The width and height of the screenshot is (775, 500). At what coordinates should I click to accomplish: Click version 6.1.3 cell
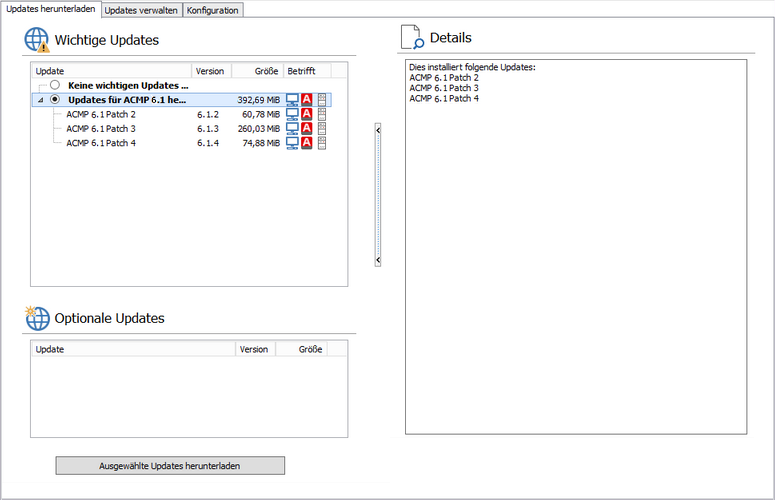tap(208, 129)
